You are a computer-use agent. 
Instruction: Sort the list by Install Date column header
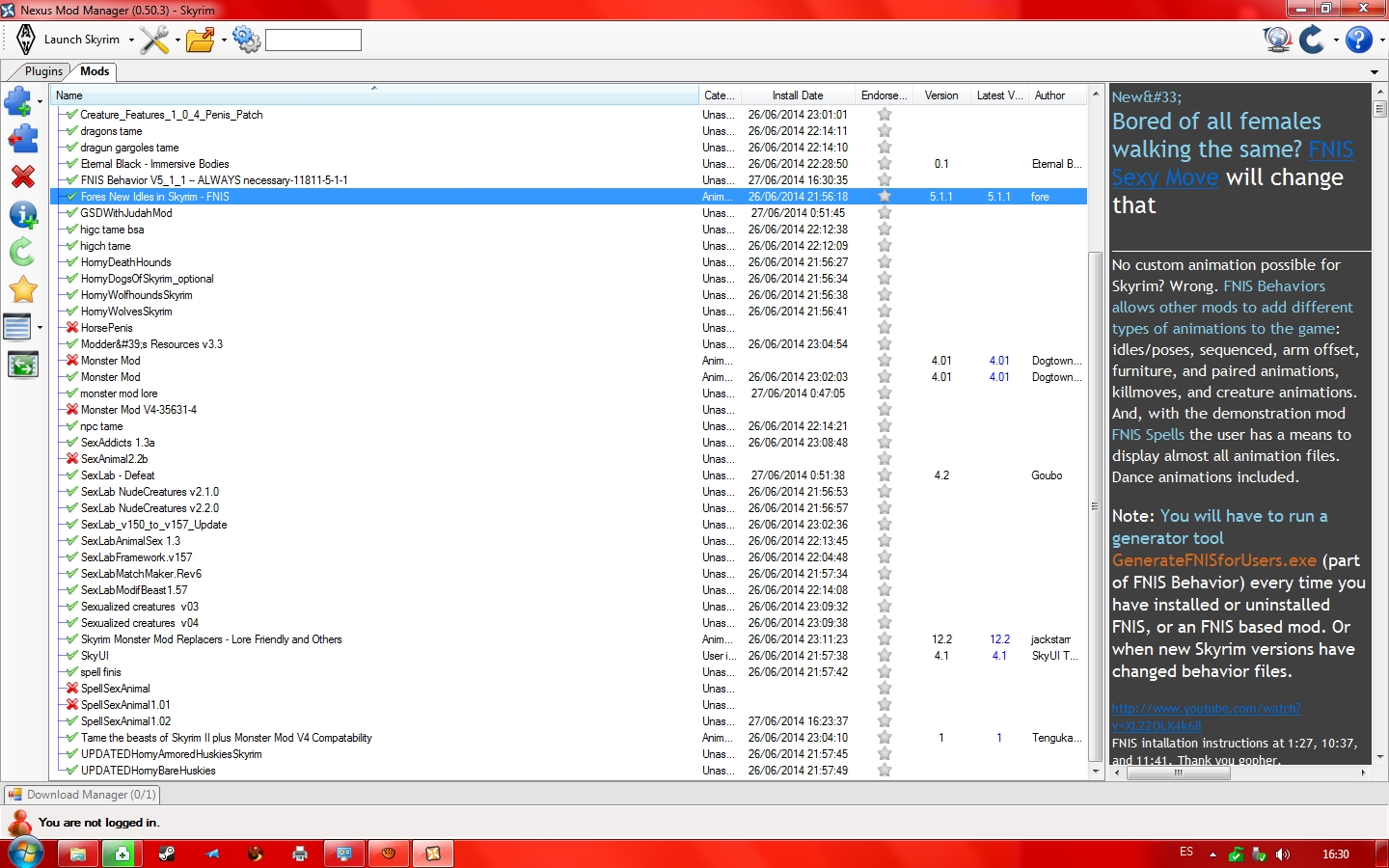click(x=797, y=95)
